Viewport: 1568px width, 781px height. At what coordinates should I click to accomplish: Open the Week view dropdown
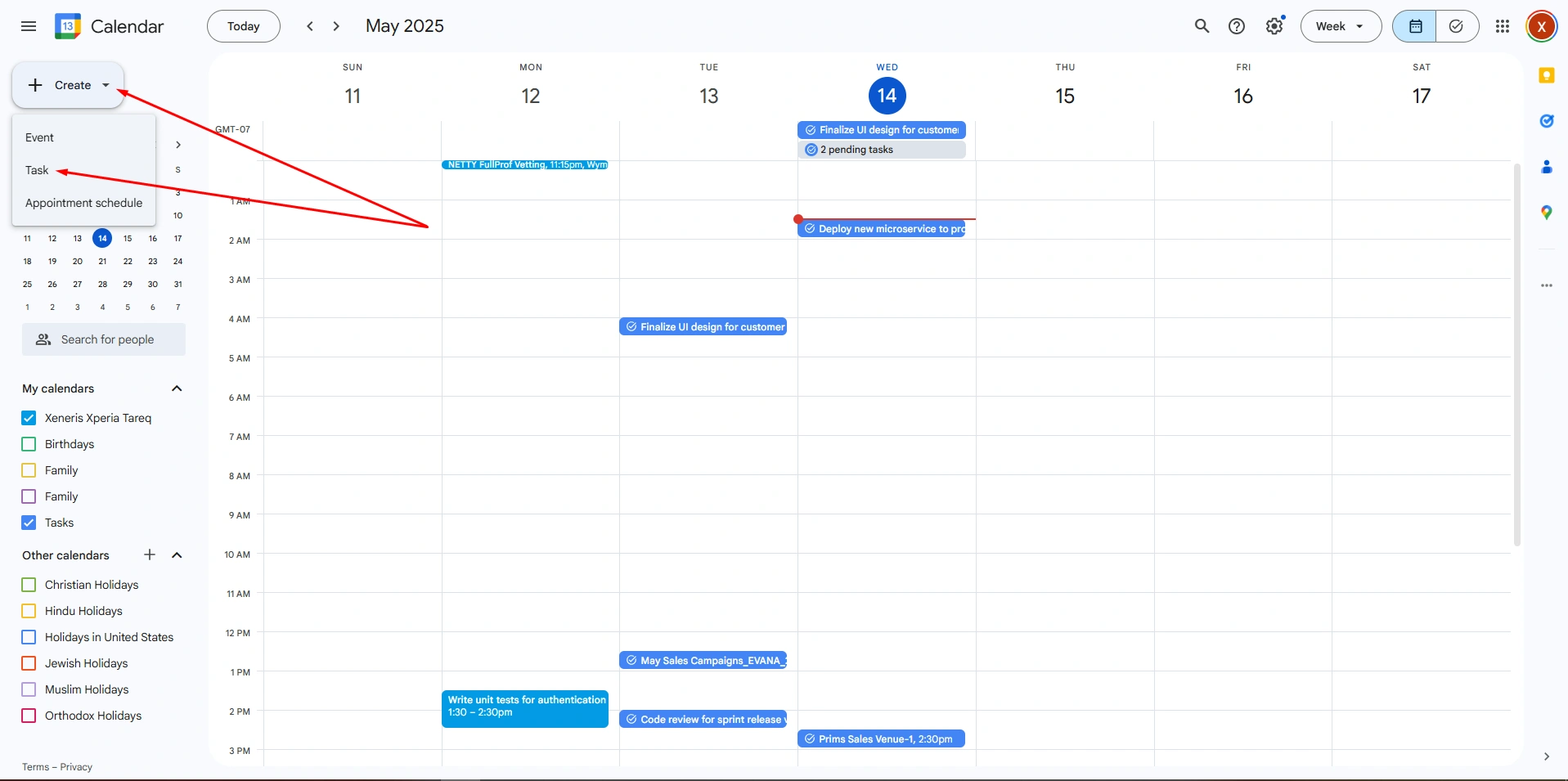coord(1340,26)
